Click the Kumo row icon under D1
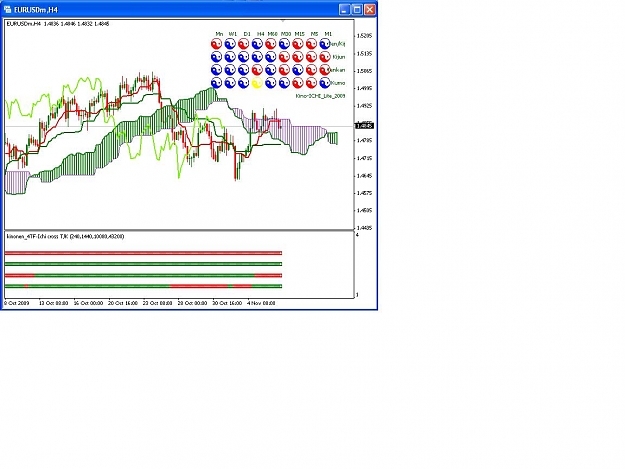 click(244, 83)
